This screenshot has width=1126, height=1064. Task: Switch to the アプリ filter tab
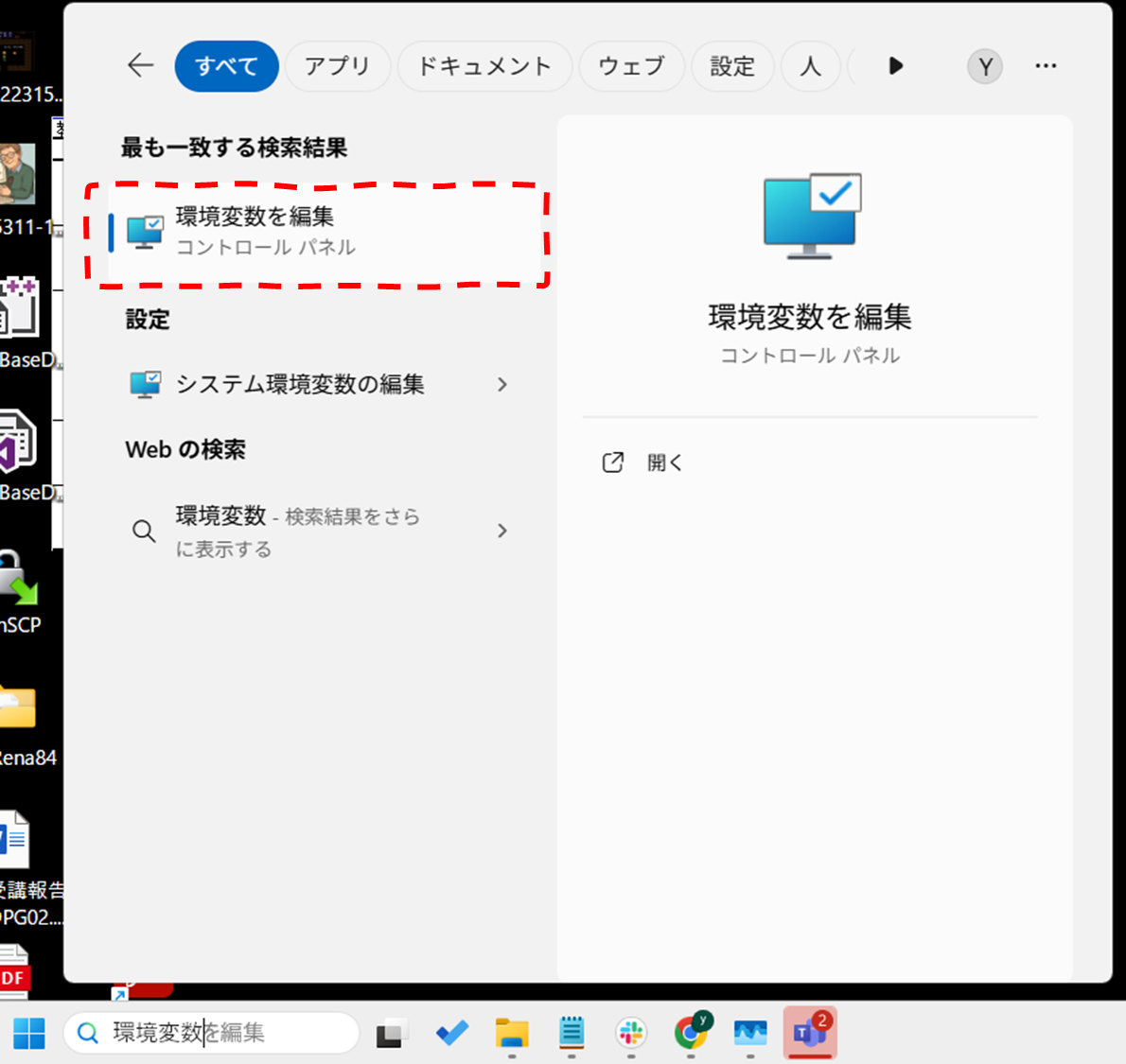point(337,66)
